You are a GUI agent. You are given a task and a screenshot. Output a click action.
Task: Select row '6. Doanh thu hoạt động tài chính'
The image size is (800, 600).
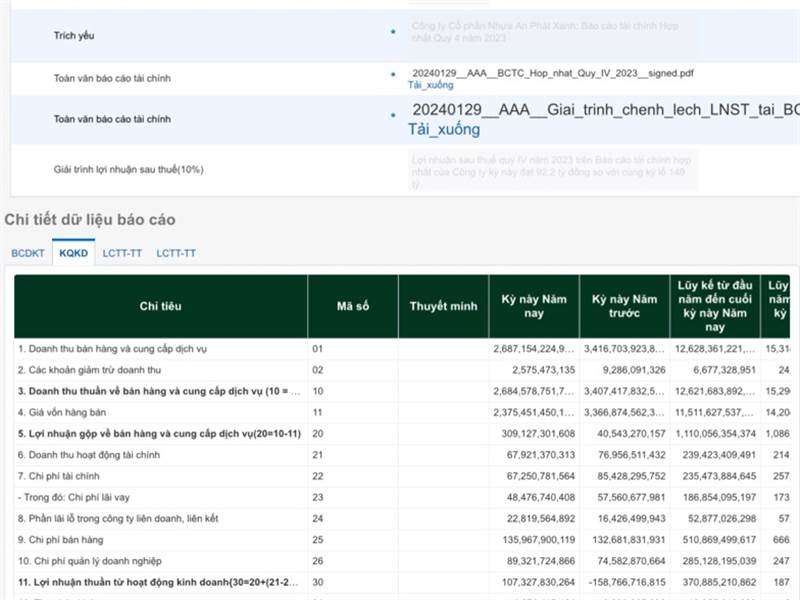coord(402,455)
